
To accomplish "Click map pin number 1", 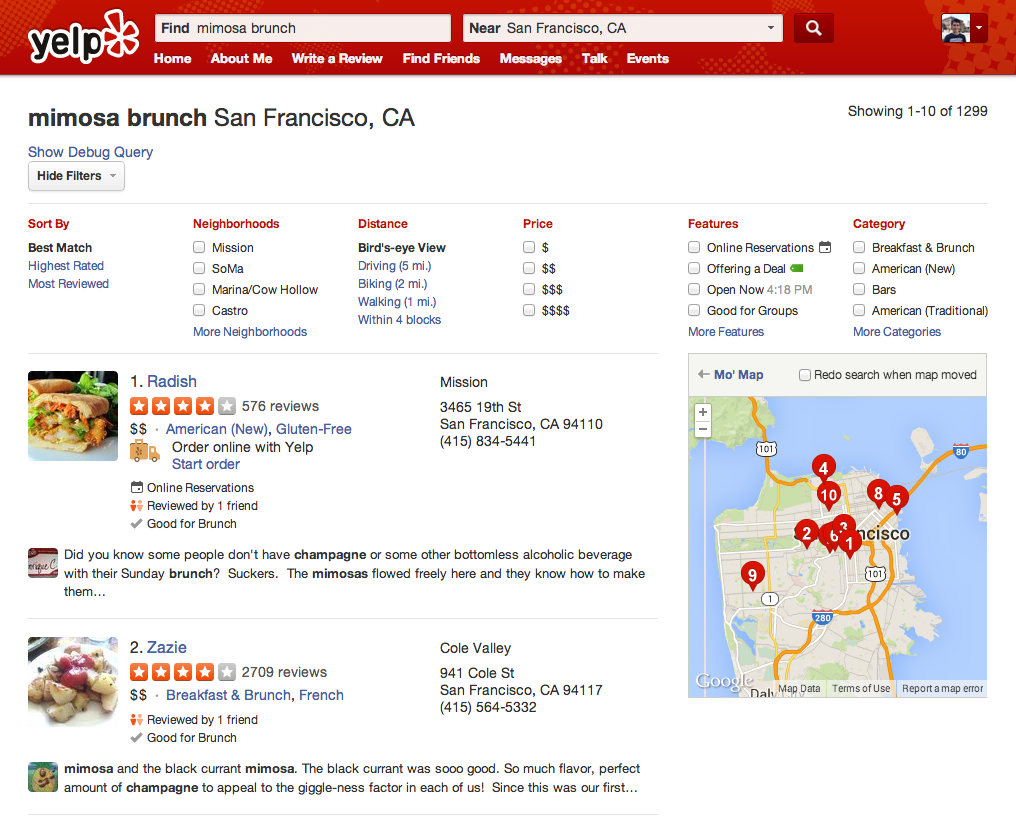I will coord(850,544).
